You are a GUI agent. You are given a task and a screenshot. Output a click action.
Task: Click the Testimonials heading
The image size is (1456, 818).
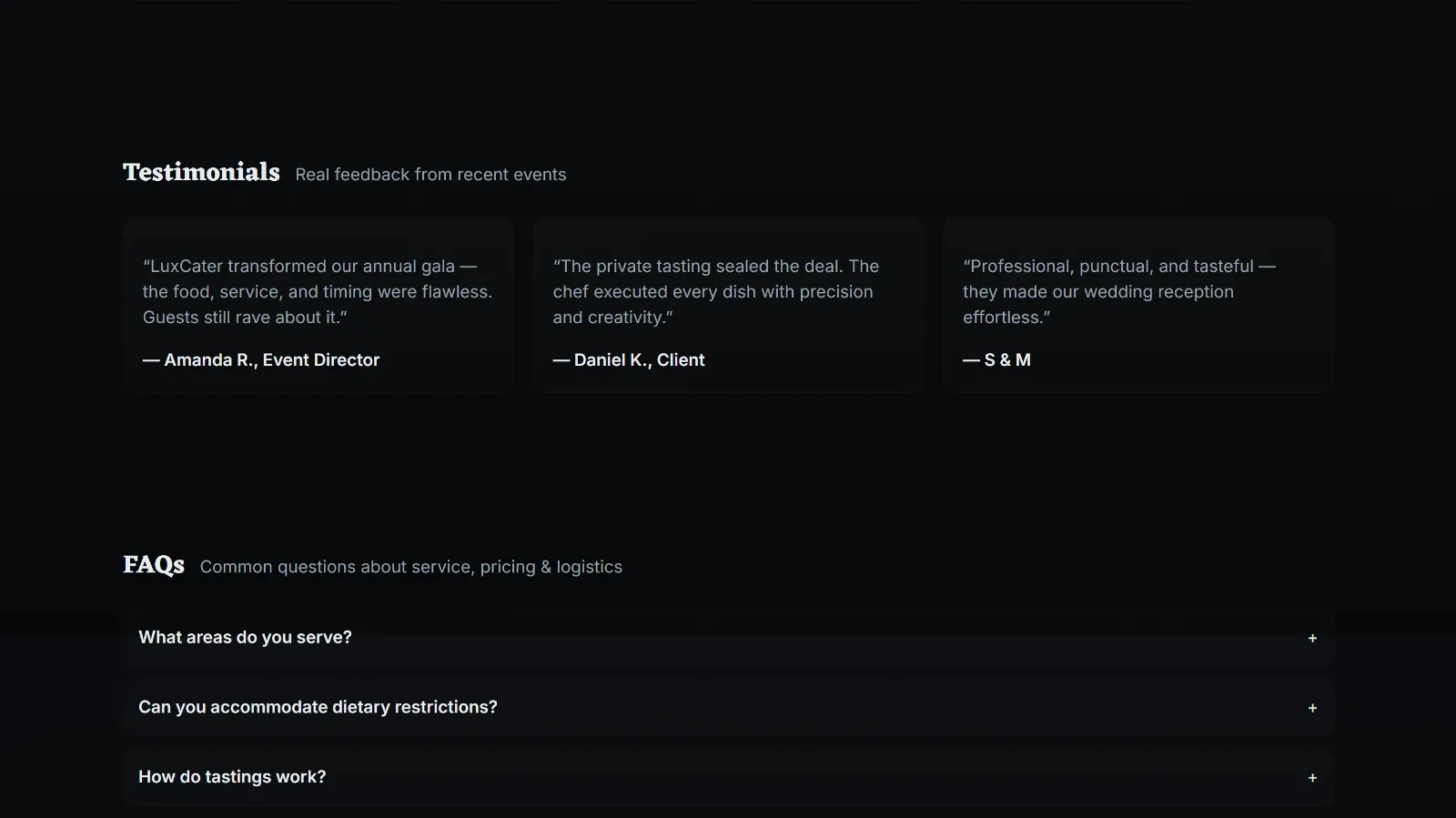point(201,172)
